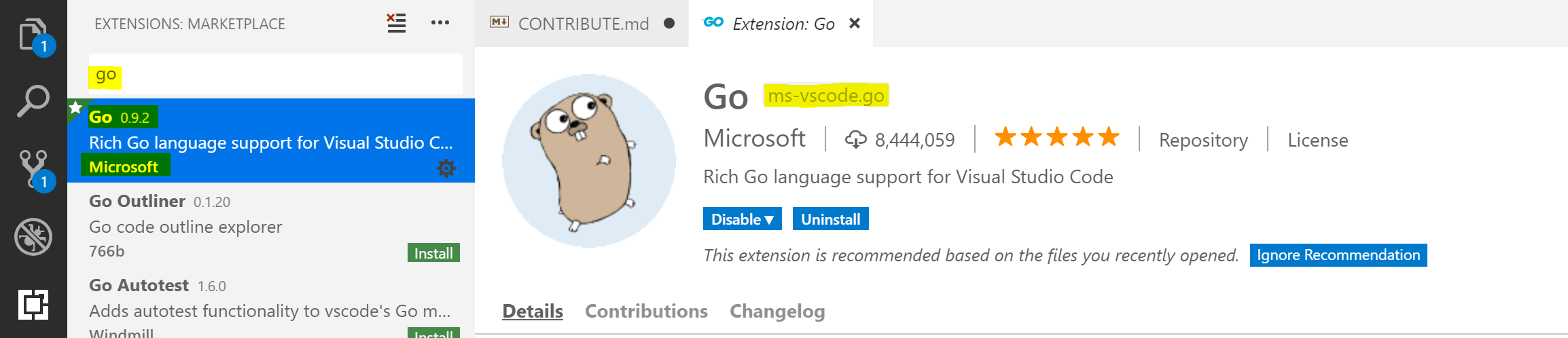
Task: Open the License link
Action: (x=1317, y=140)
